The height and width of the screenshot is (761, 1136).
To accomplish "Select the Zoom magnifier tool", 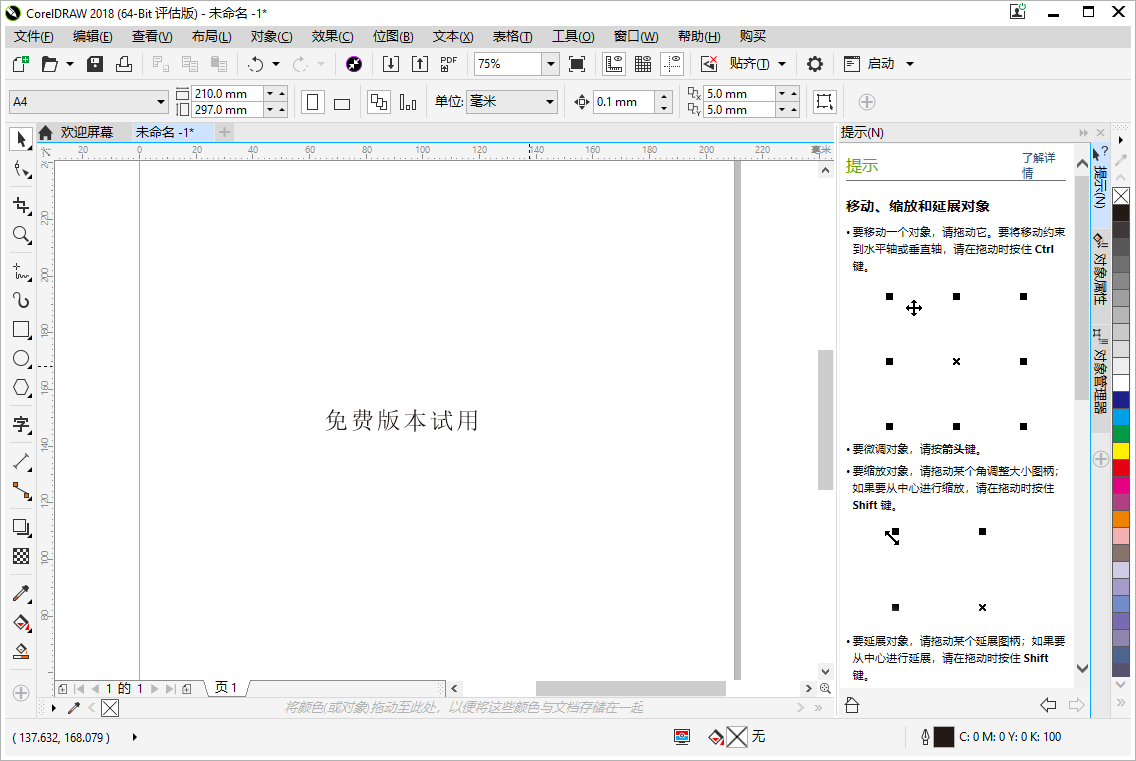I will [21, 235].
